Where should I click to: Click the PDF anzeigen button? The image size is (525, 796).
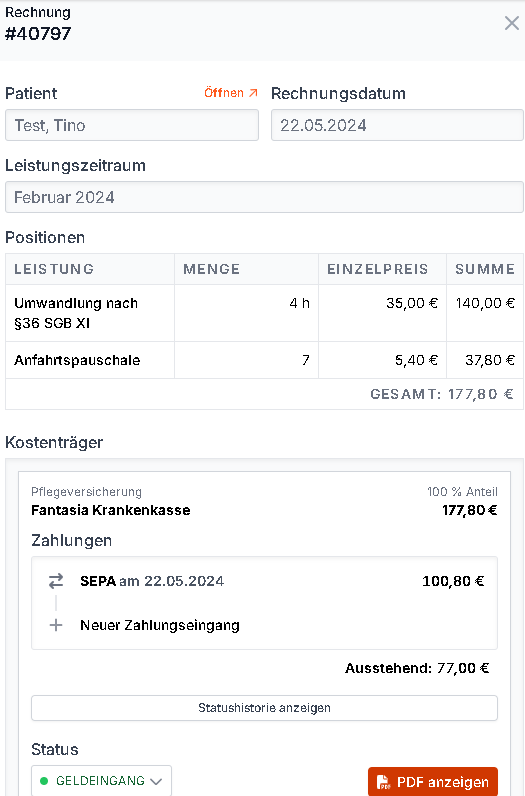(433, 781)
